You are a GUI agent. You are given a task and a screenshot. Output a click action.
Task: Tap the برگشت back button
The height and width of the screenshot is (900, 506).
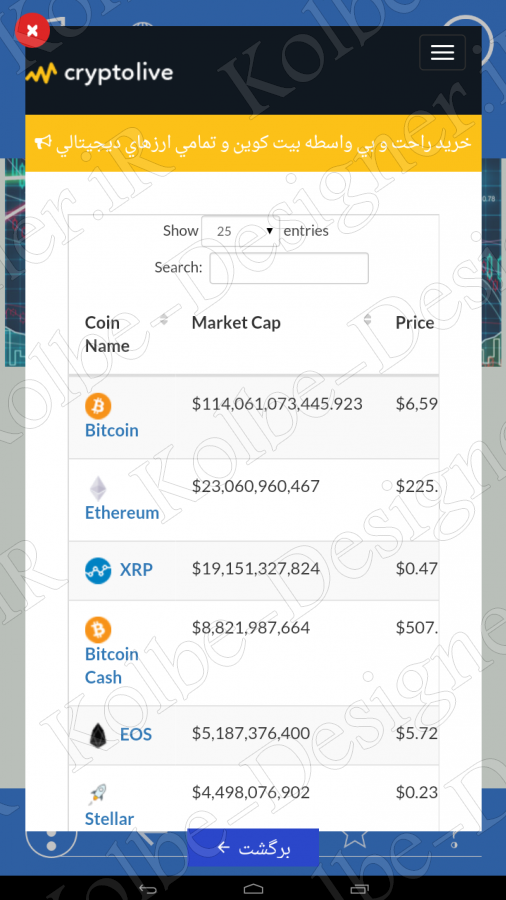253,847
